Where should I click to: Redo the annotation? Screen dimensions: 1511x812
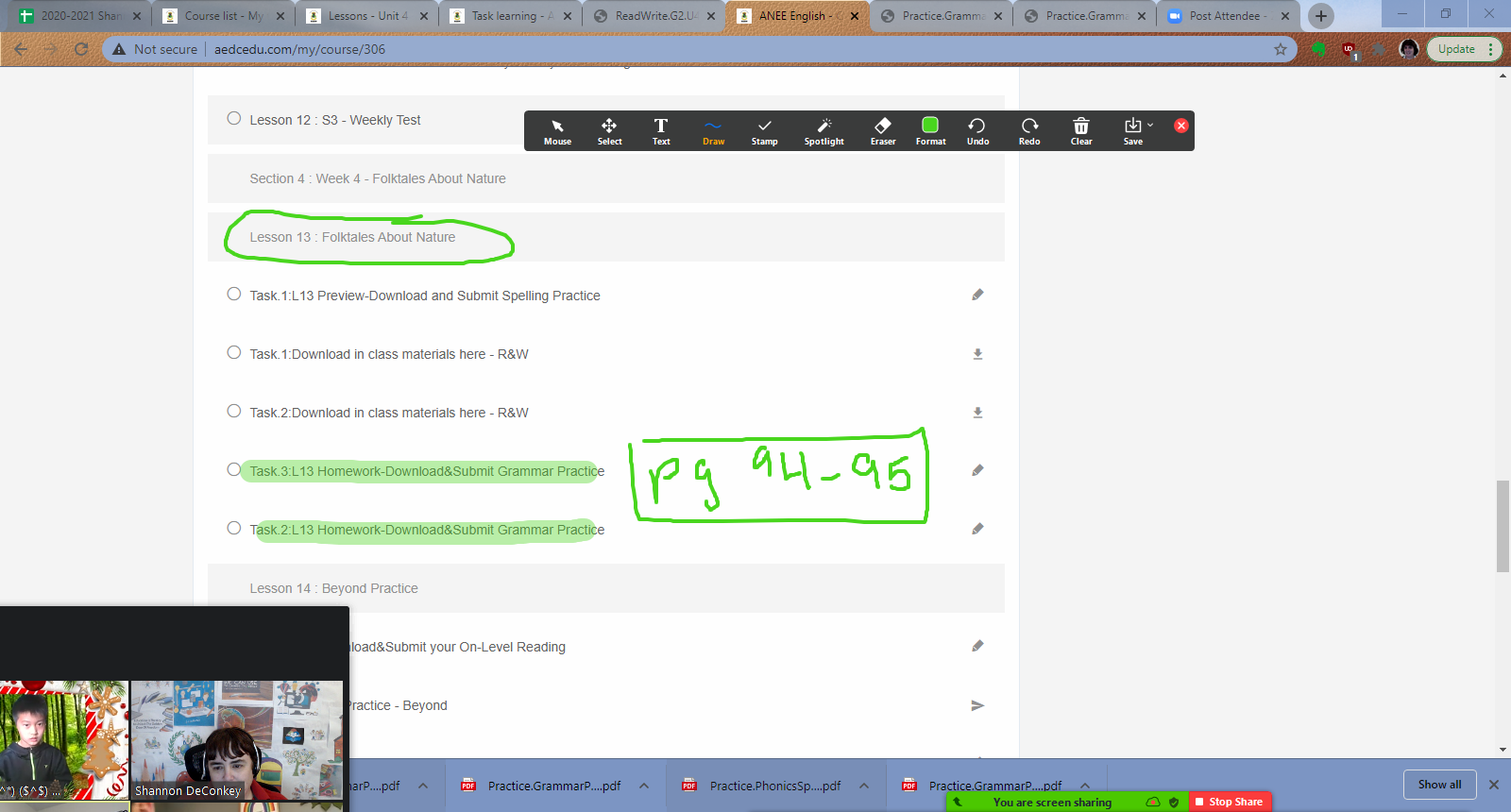click(x=1029, y=131)
